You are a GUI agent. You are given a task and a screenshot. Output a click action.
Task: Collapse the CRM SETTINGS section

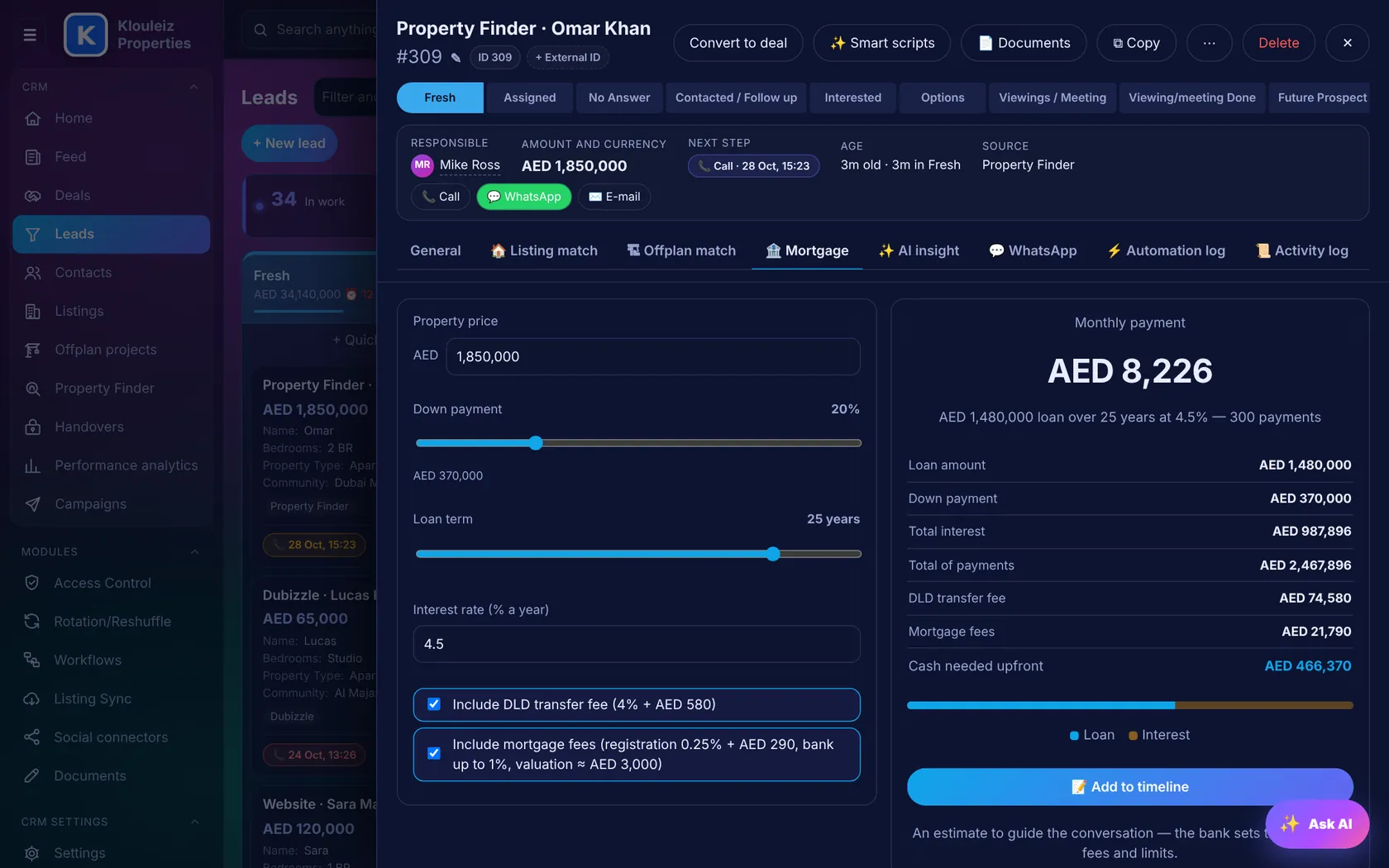[x=194, y=822]
